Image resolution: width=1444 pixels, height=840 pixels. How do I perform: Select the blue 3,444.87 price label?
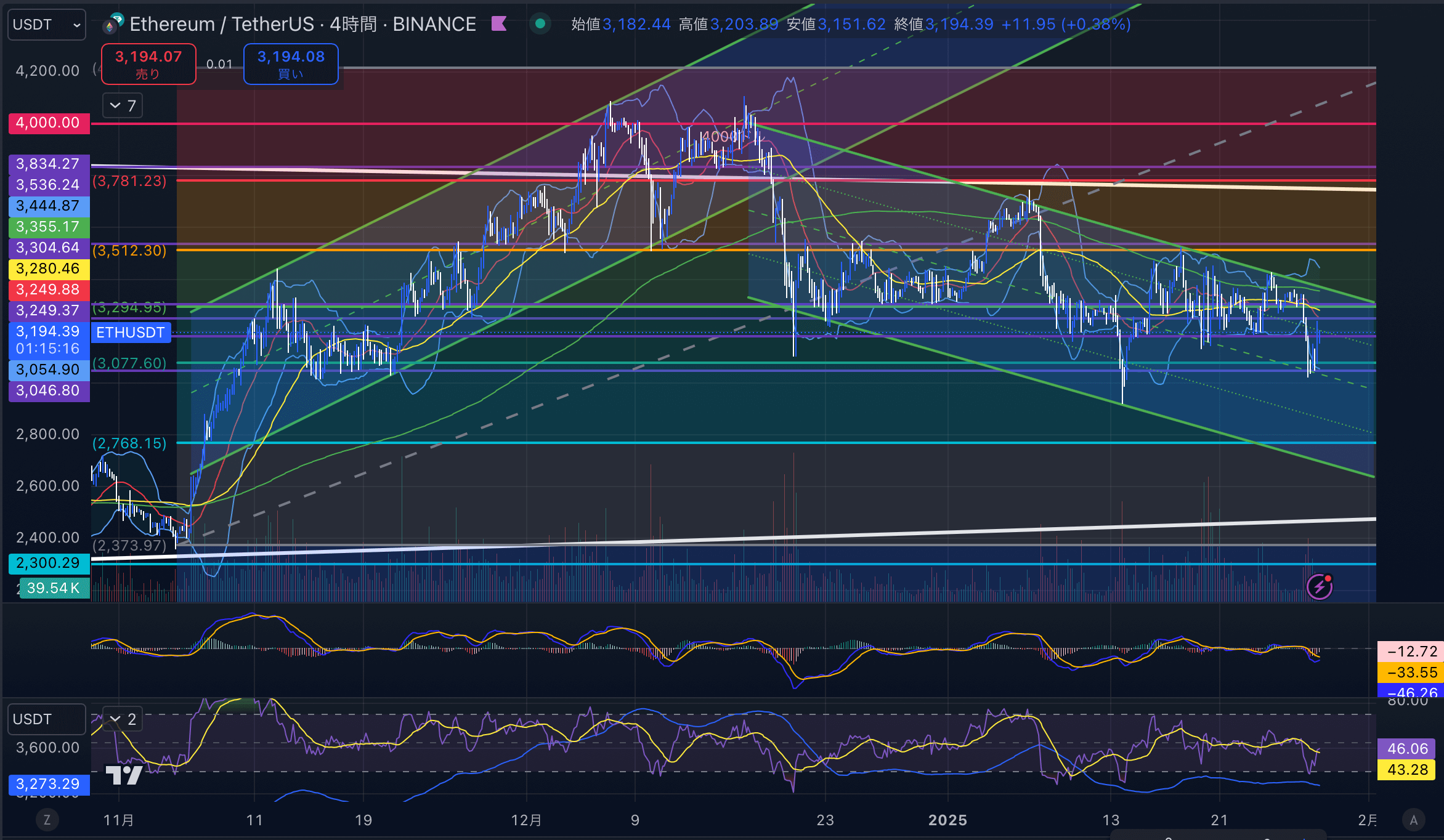click(x=49, y=206)
